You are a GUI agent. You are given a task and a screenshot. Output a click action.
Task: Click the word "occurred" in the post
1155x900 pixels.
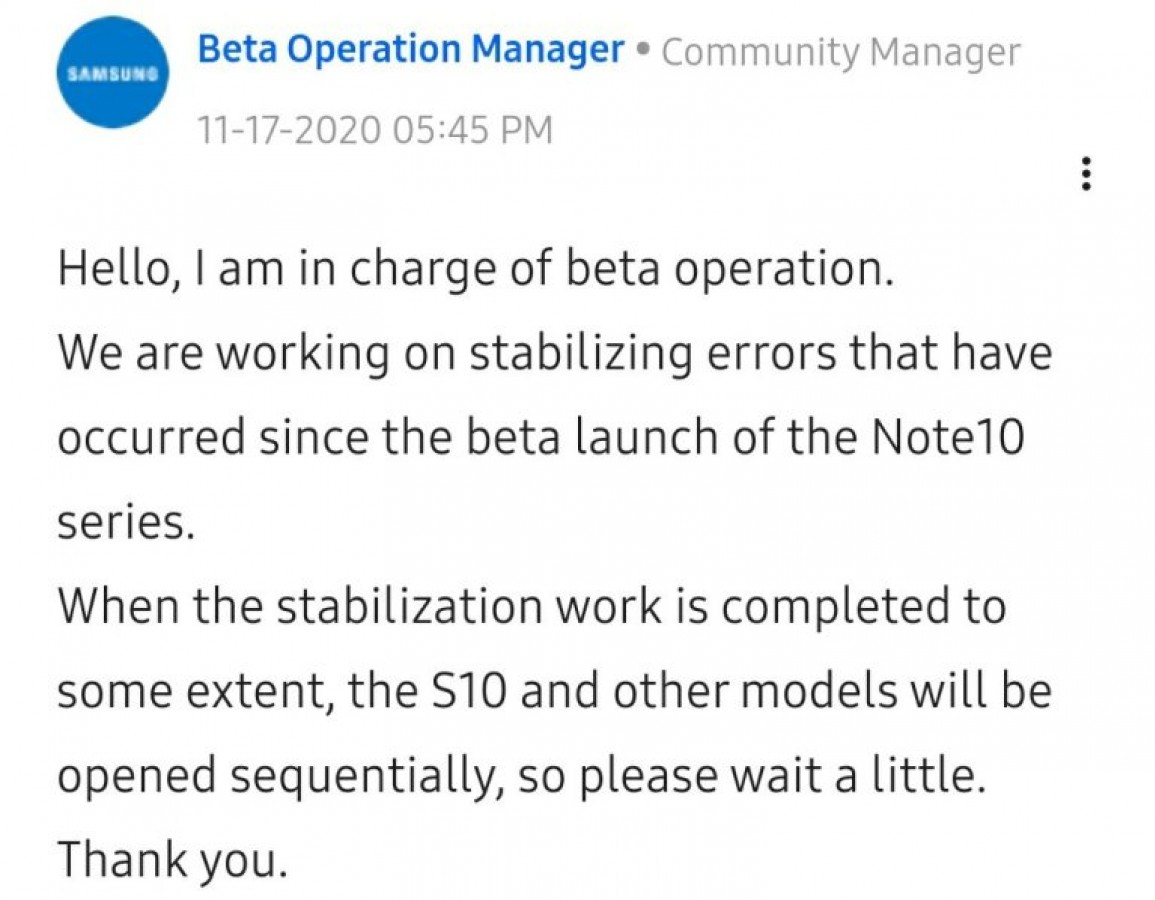[150, 438]
